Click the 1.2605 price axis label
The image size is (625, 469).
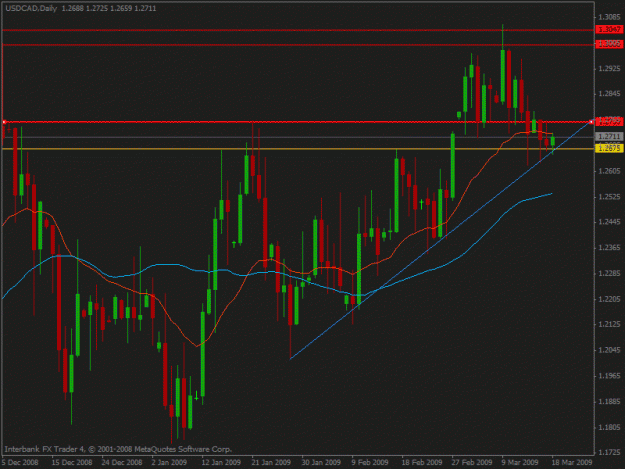coord(609,171)
